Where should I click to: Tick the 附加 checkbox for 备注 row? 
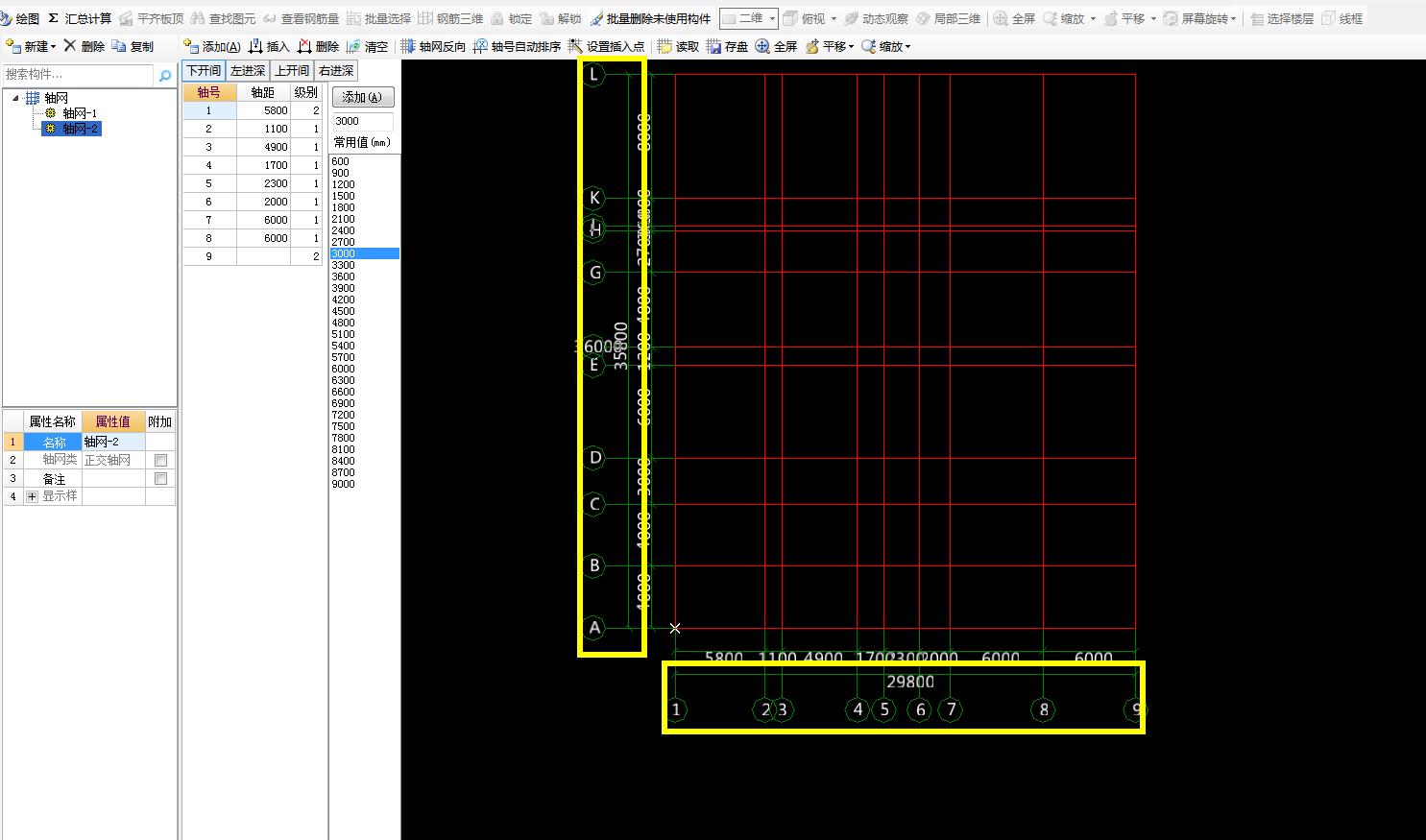(160, 479)
